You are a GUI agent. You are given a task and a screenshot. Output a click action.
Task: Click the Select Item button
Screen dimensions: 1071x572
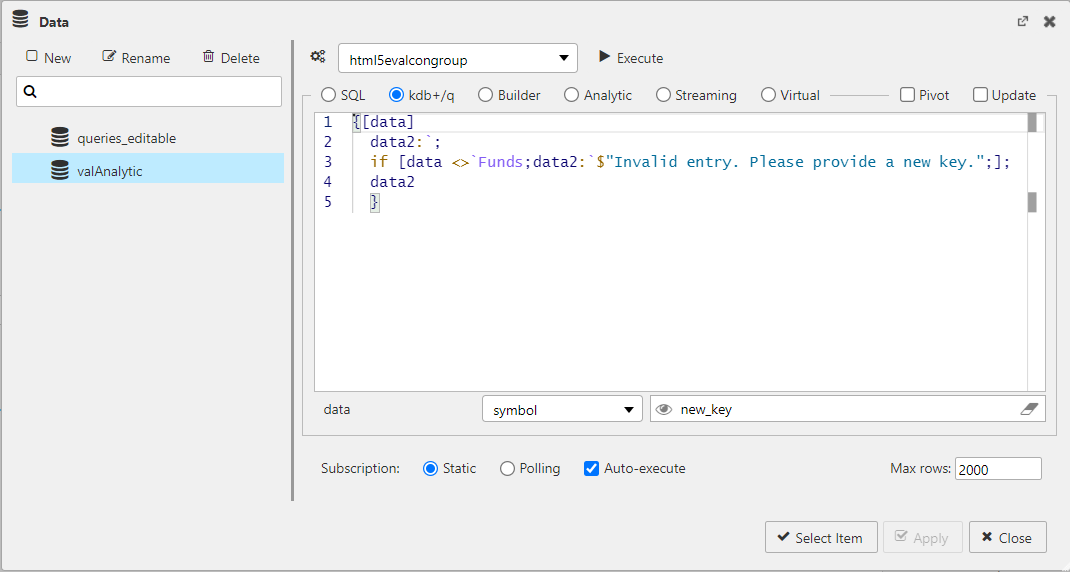(820, 538)
